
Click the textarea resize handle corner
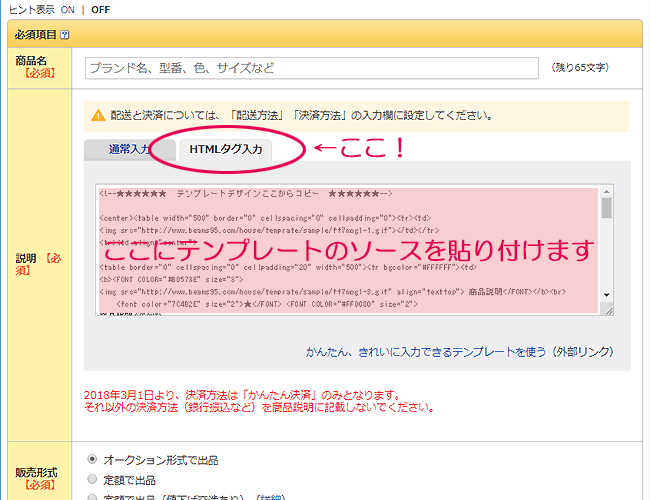point(606,310)
